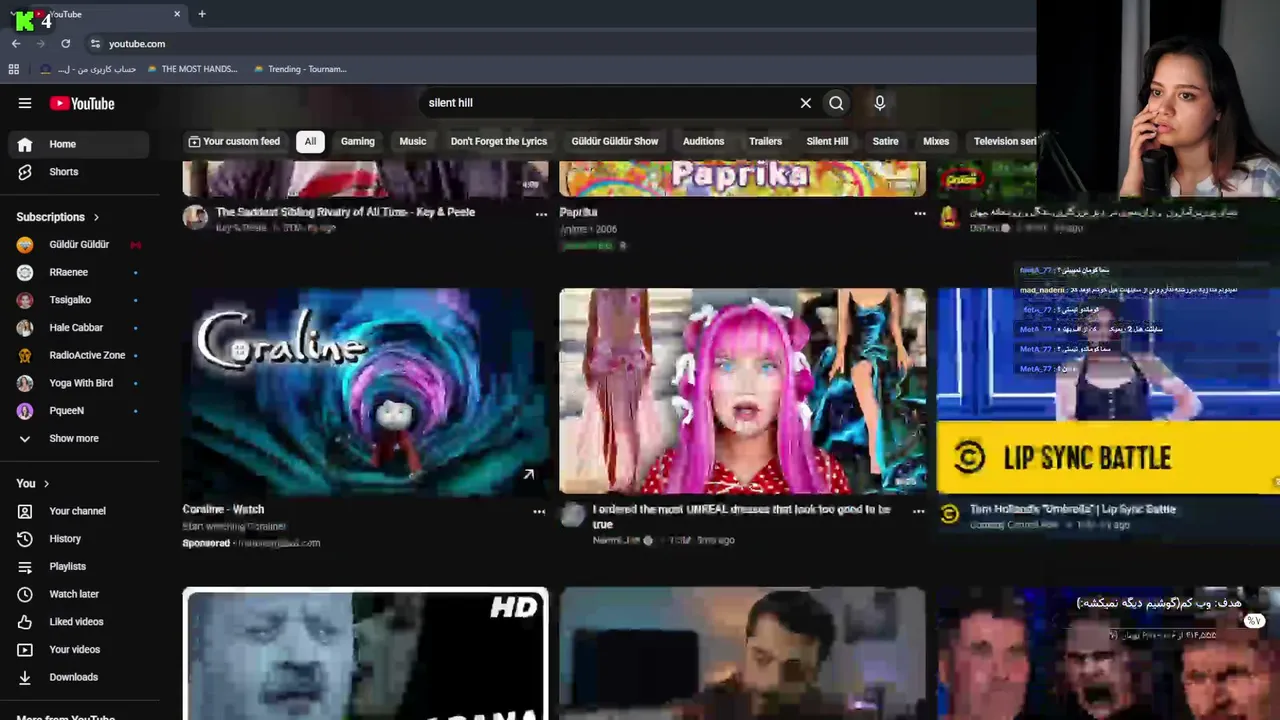Open RadioActive Zone subscription
1280x720 pixels.
pos(80,355)
